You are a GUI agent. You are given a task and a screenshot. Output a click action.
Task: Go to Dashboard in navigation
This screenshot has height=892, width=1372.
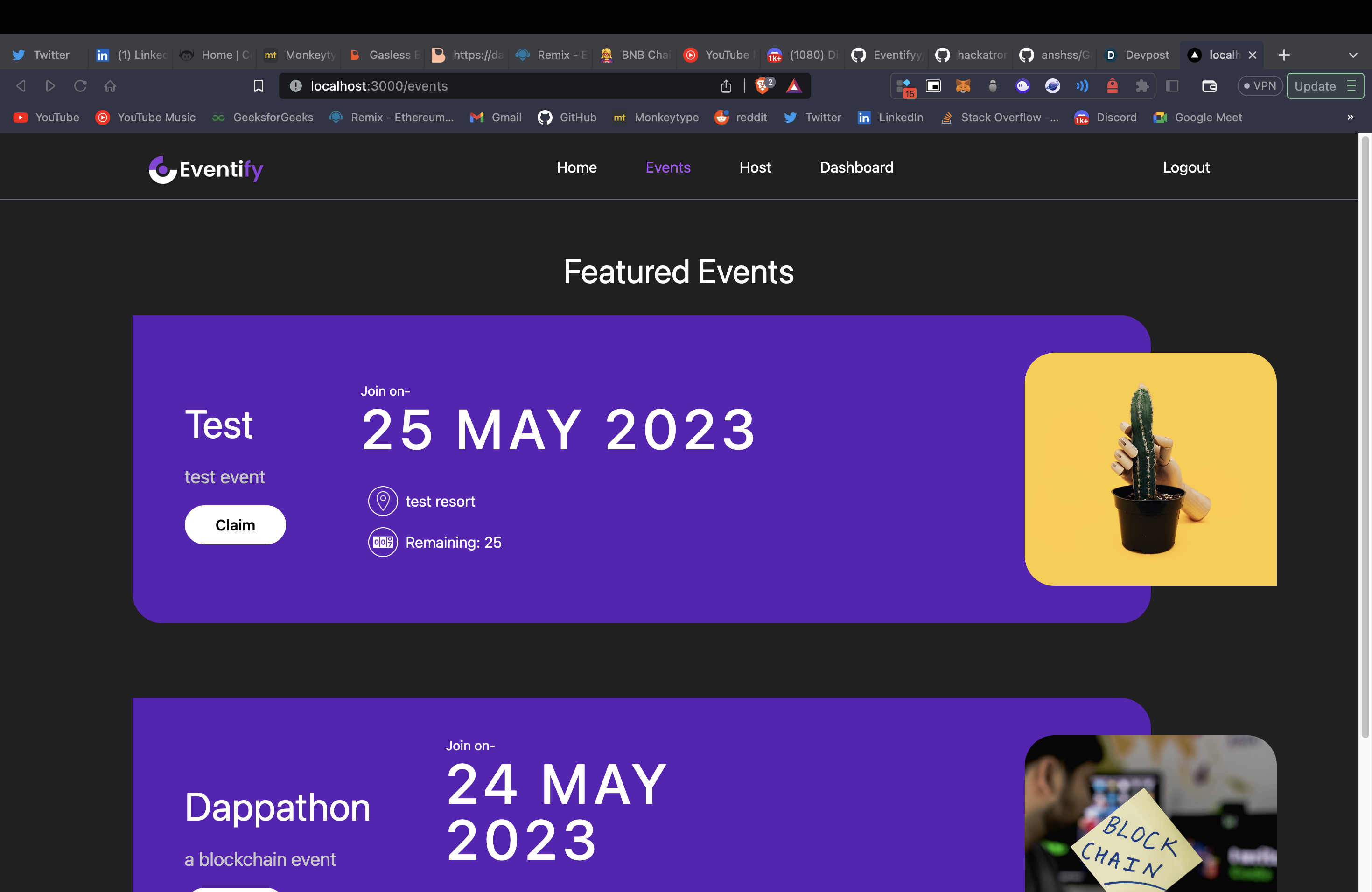click(856, 167)
